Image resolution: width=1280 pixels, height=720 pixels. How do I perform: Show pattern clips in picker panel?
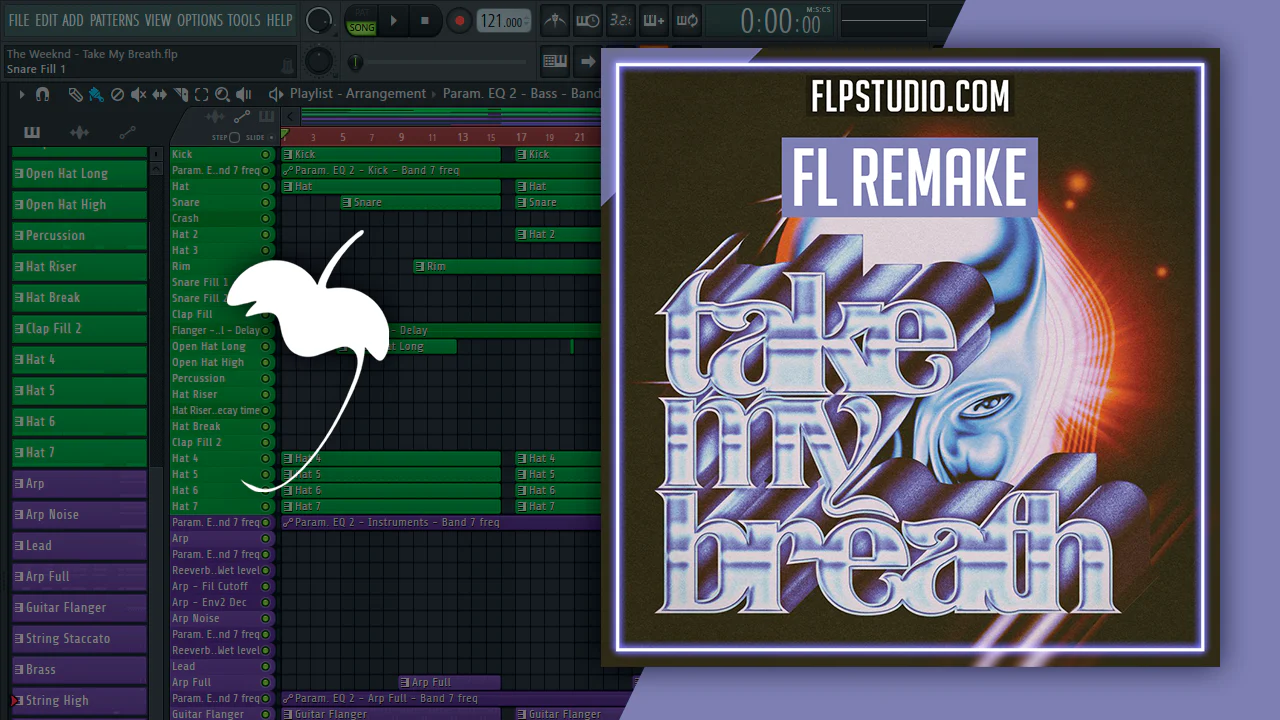(32, 132)
